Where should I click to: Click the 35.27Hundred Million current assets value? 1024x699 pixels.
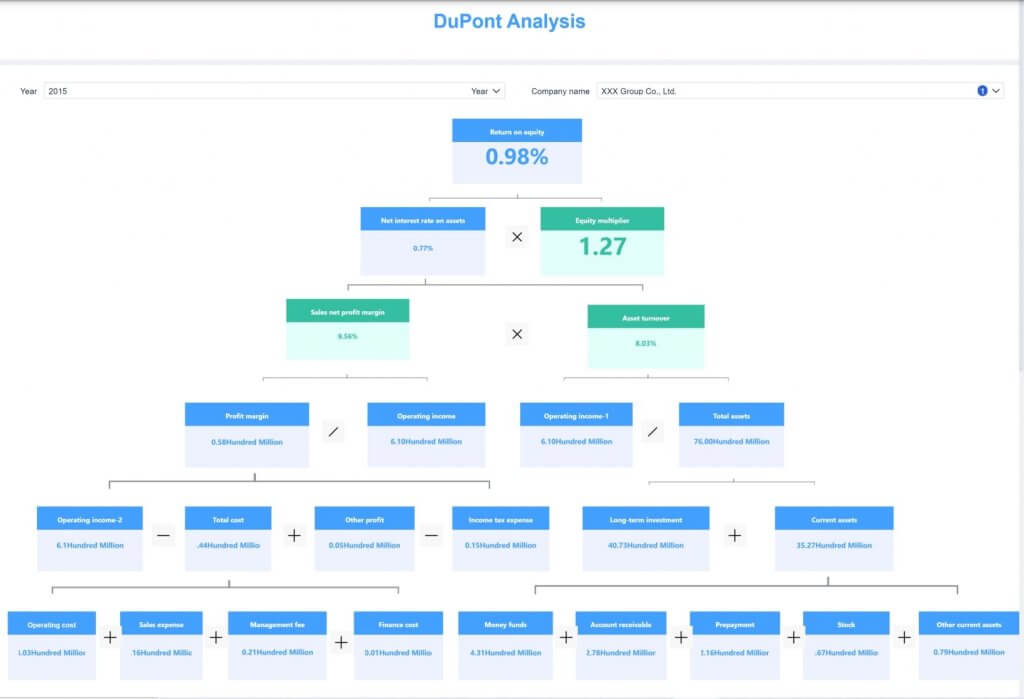coord(834,545)
